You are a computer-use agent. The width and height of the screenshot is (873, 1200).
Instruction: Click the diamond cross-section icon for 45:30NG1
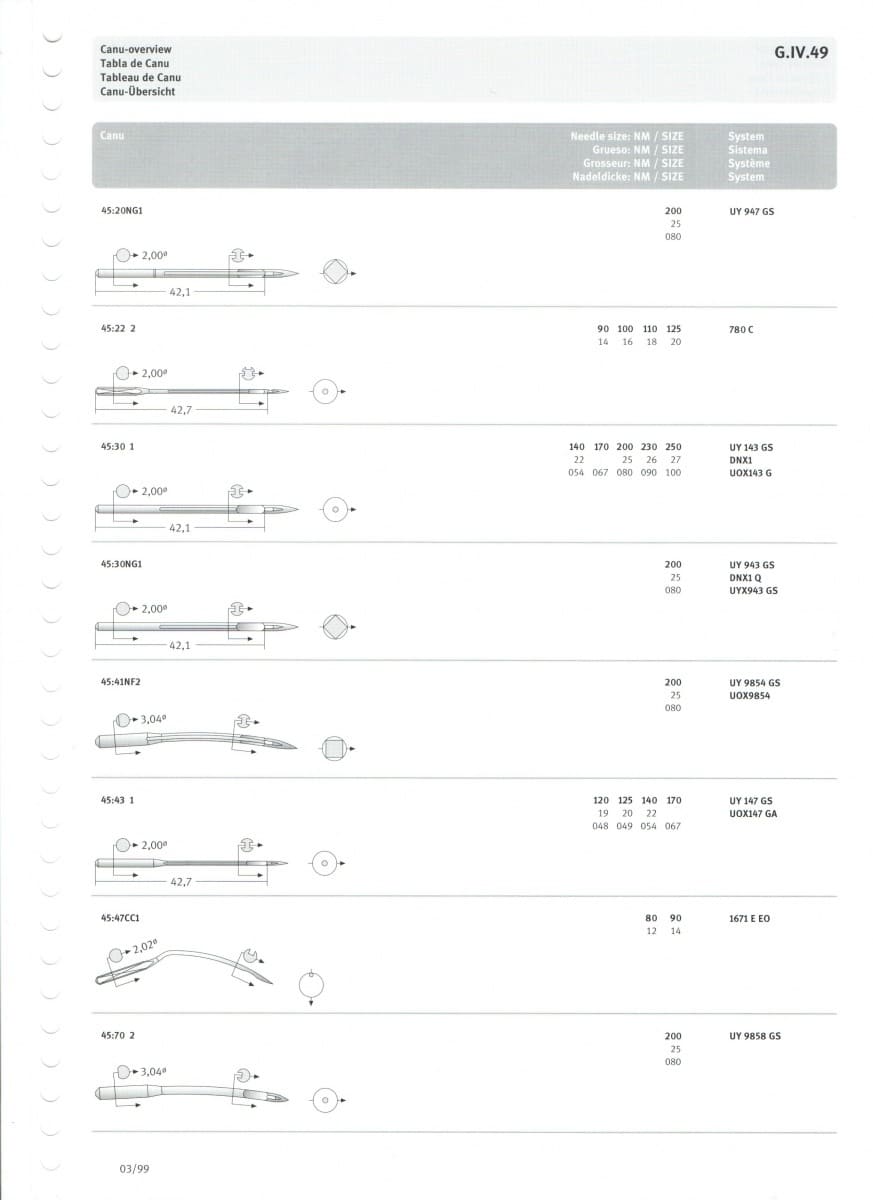[x=337, y=628]
